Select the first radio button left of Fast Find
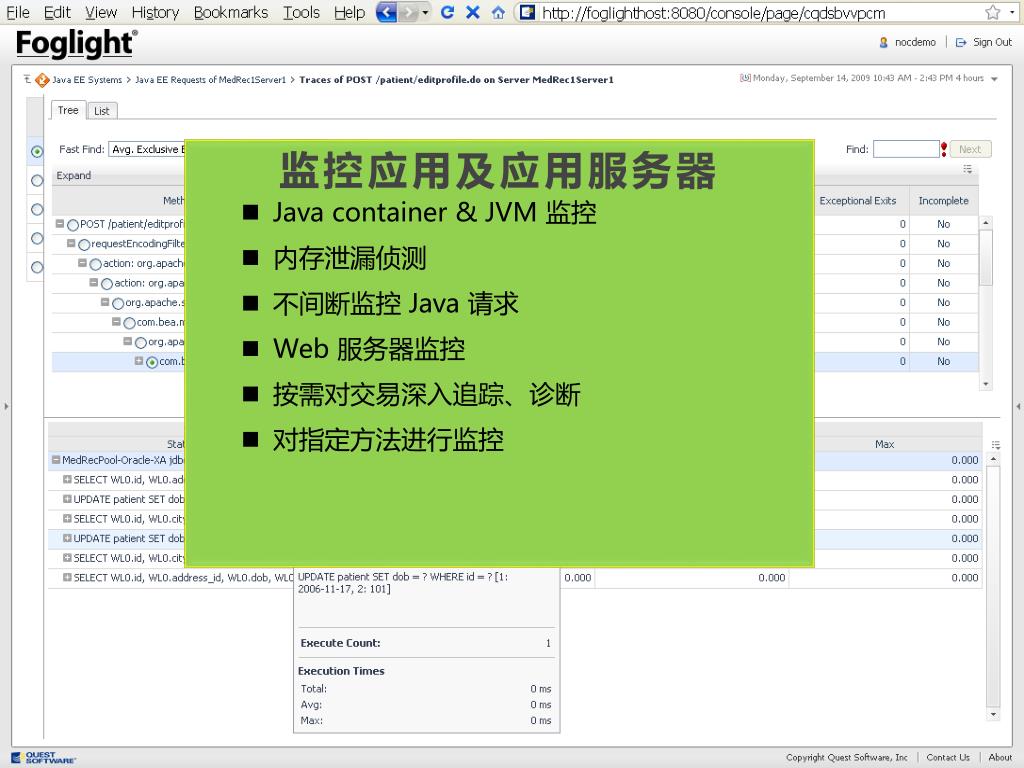 [x=37, y=152]
